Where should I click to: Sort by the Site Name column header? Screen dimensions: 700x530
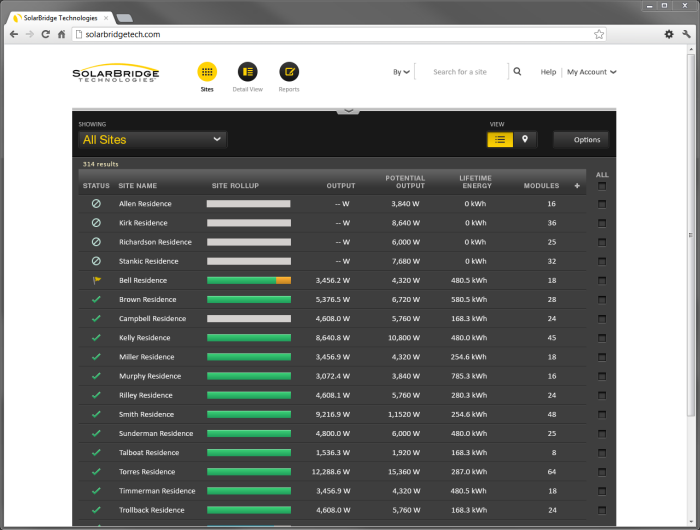137,186
